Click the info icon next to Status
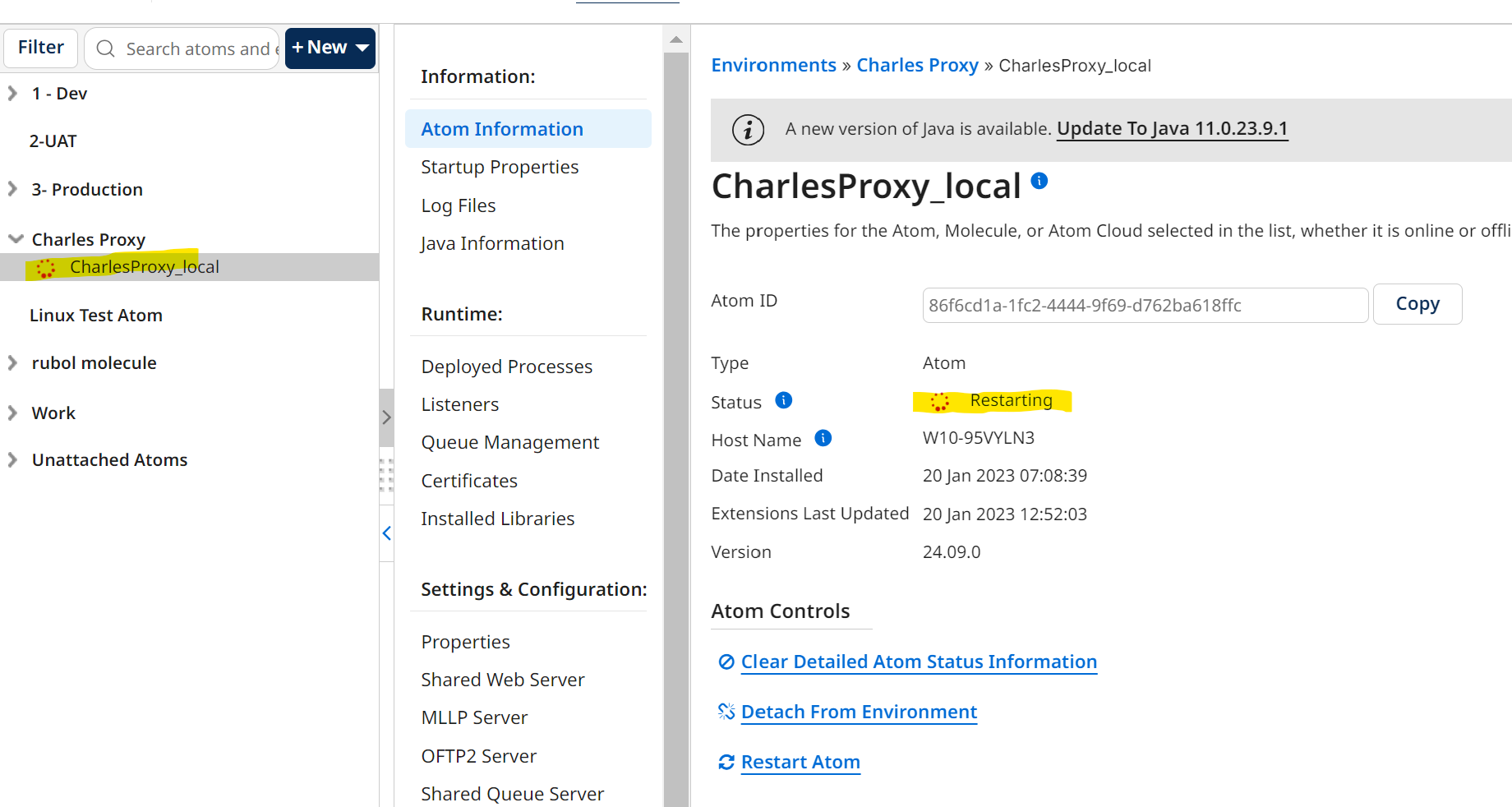The height and width of the screenshot is (807, 1512). pos(784,400)
